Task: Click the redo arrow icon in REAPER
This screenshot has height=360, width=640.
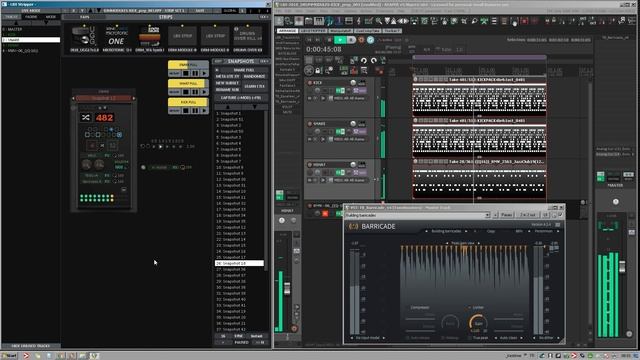Action: (373, 61)
